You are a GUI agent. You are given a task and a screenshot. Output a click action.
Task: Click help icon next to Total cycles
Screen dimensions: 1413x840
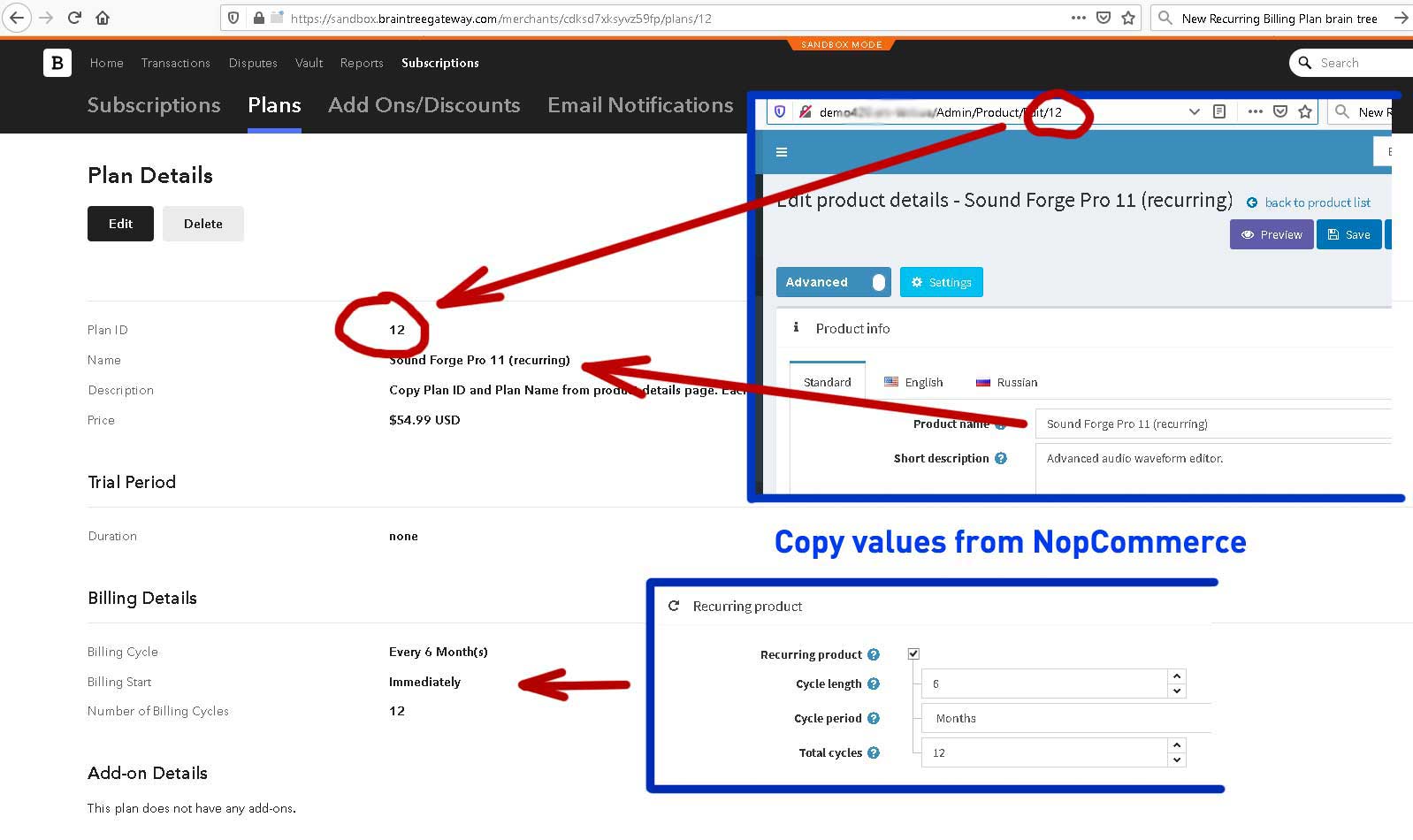coord(874,752)
